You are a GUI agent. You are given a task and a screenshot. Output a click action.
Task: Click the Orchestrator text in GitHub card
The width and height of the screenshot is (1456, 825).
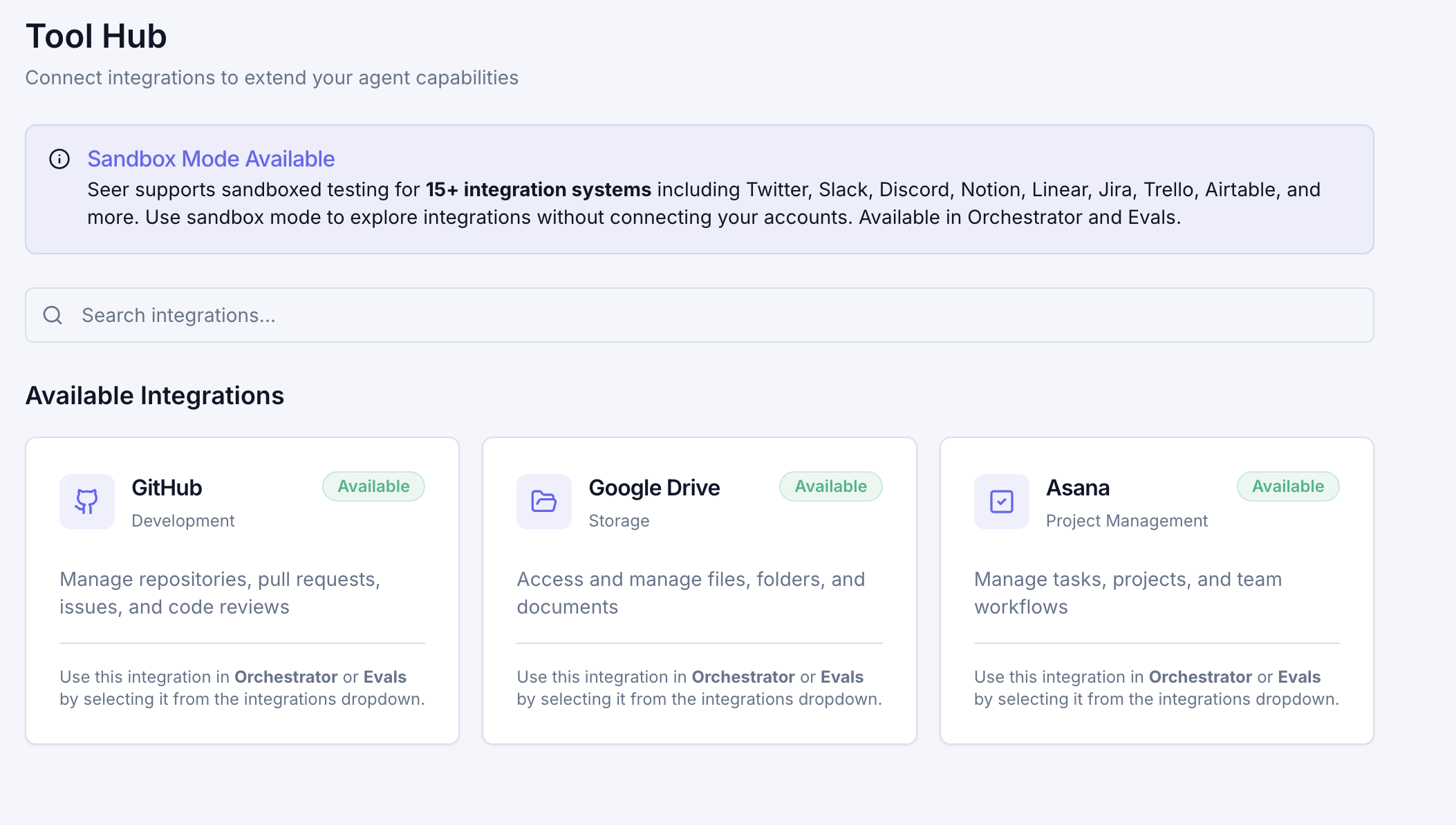click(284, 676)
